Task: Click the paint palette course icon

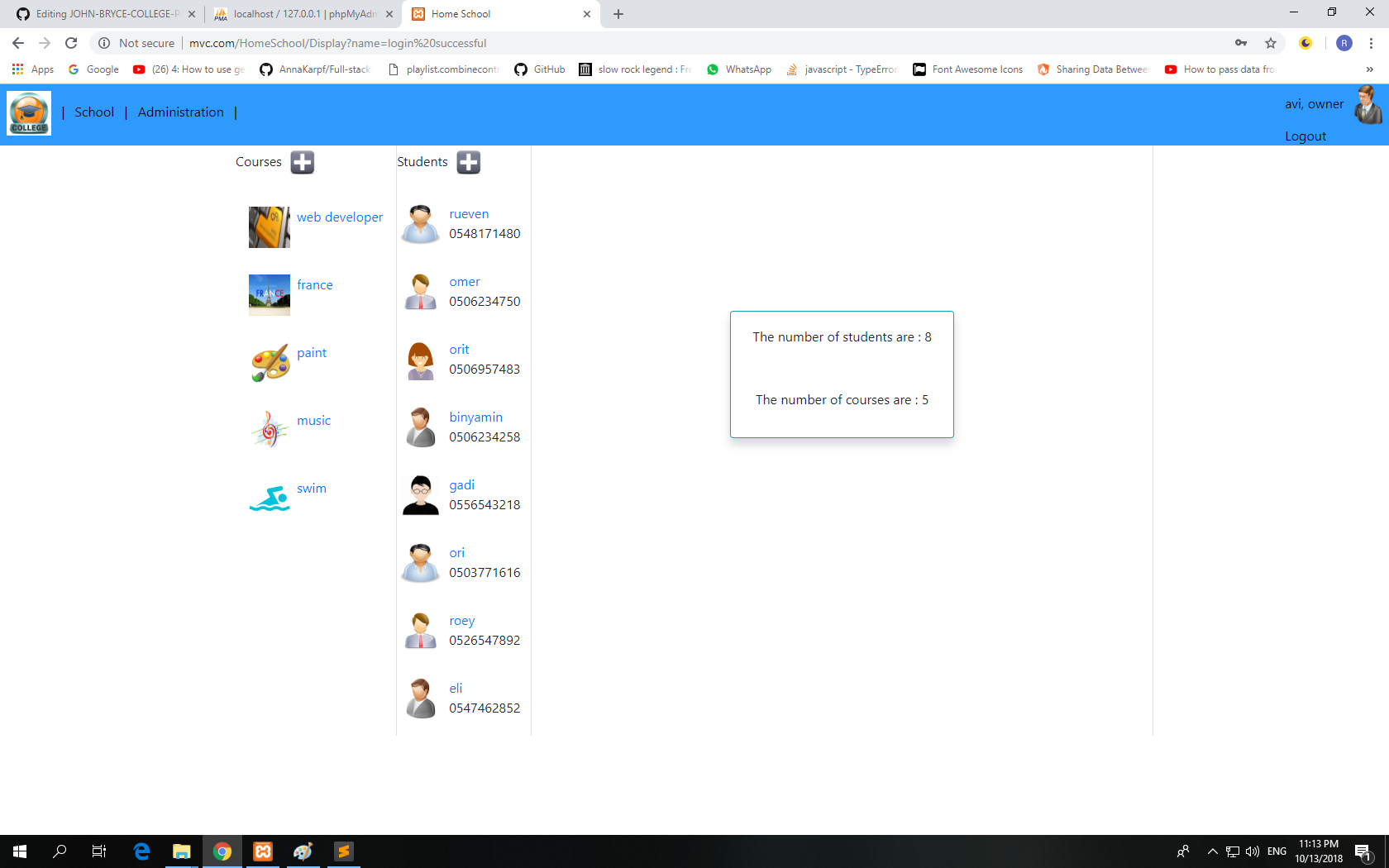Action: (270, 363)
